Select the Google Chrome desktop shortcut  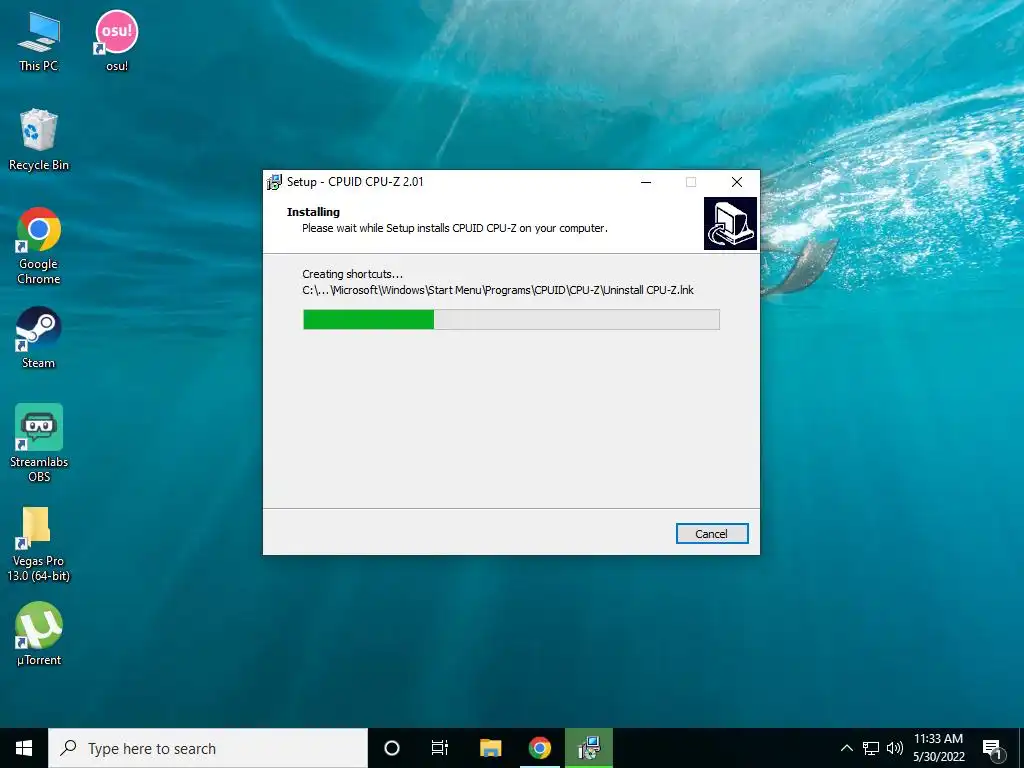point(39,246)
